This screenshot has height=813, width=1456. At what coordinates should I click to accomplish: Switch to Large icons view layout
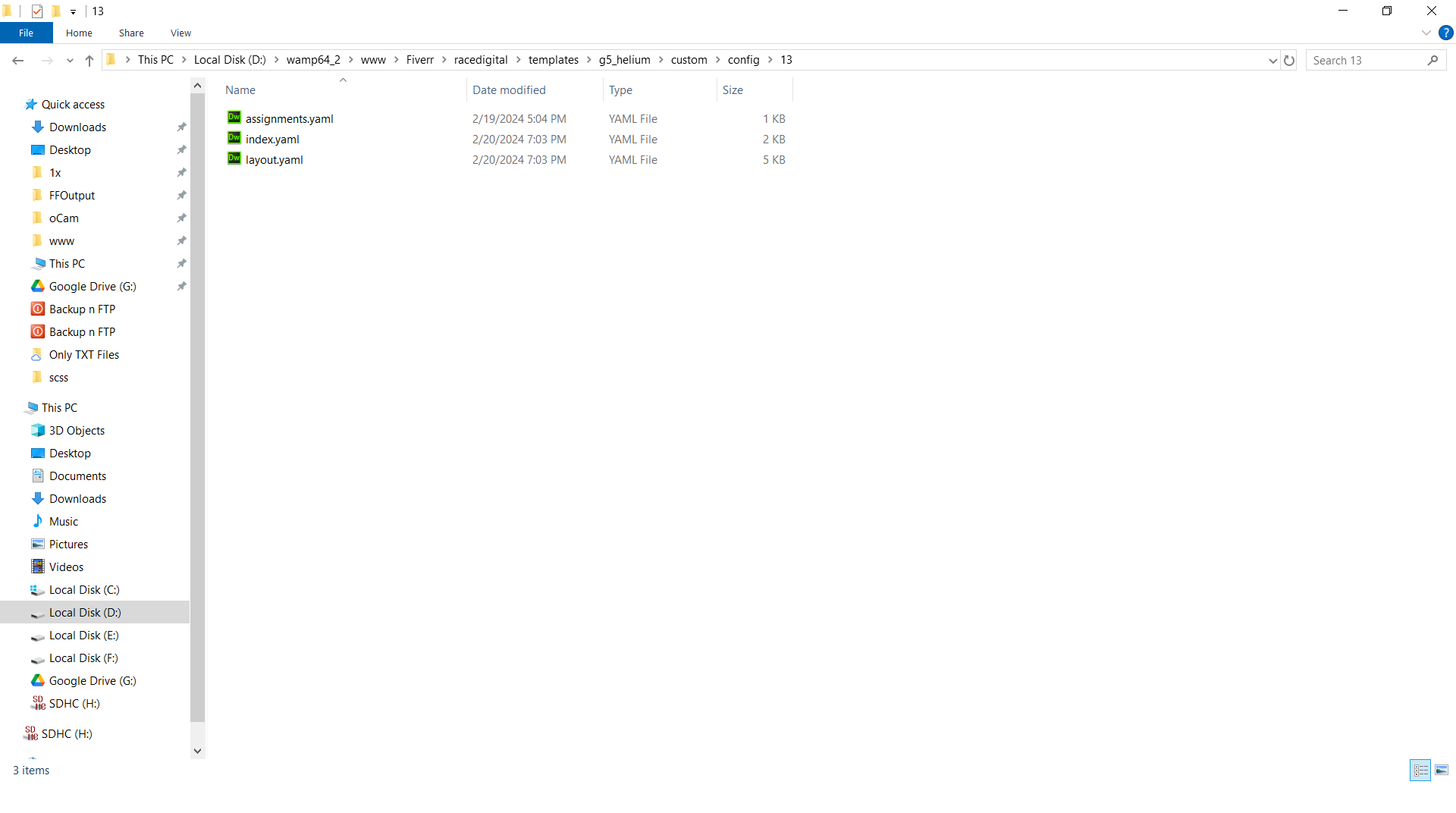pyautogui.click(x=1442, y=770)
